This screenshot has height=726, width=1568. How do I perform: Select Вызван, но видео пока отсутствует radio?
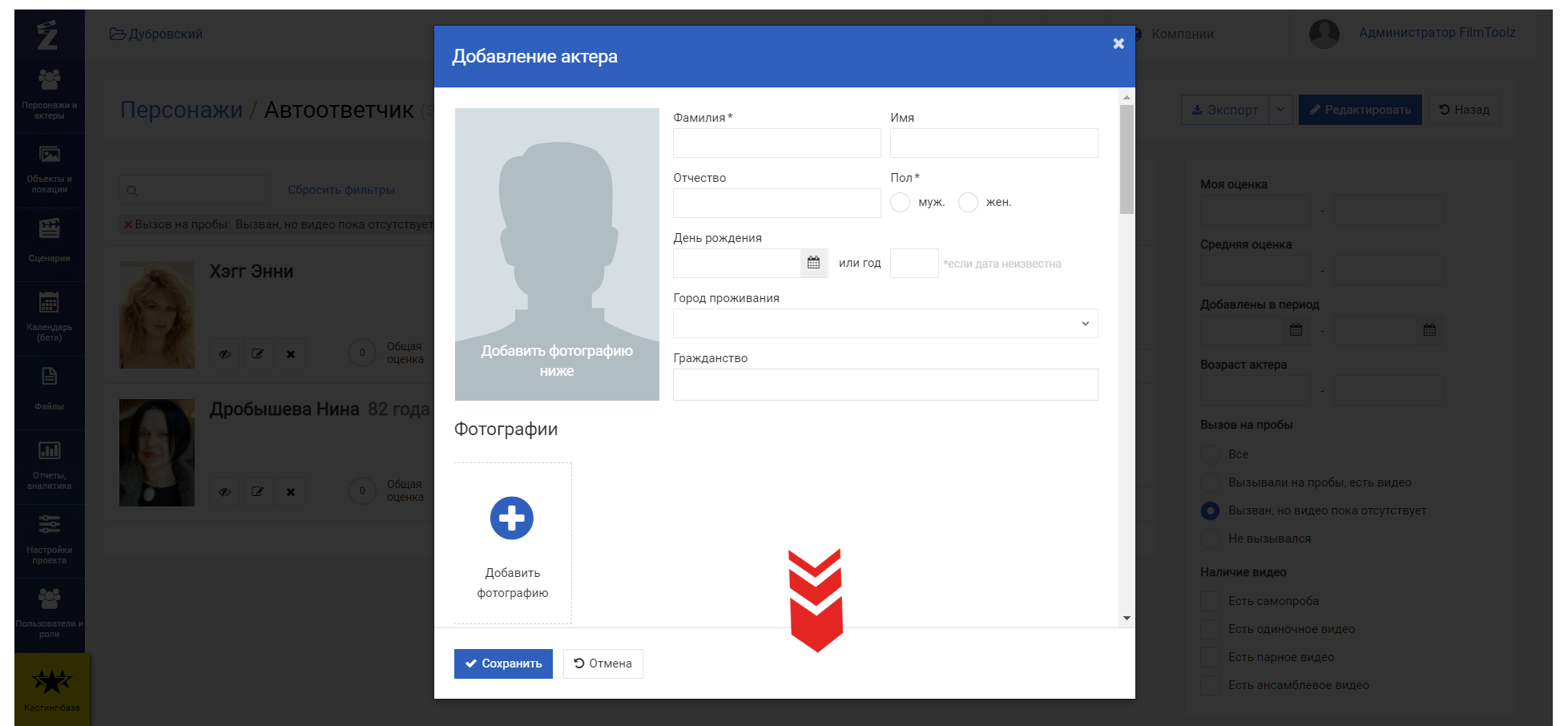pyautogui.click(x=1211, y=510)
